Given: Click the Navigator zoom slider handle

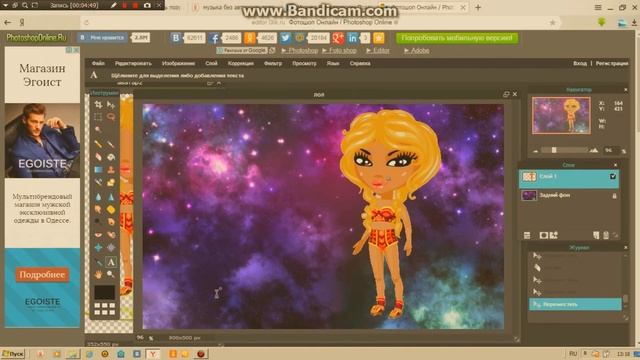Looking at the screenshot, I should (554, 150).
